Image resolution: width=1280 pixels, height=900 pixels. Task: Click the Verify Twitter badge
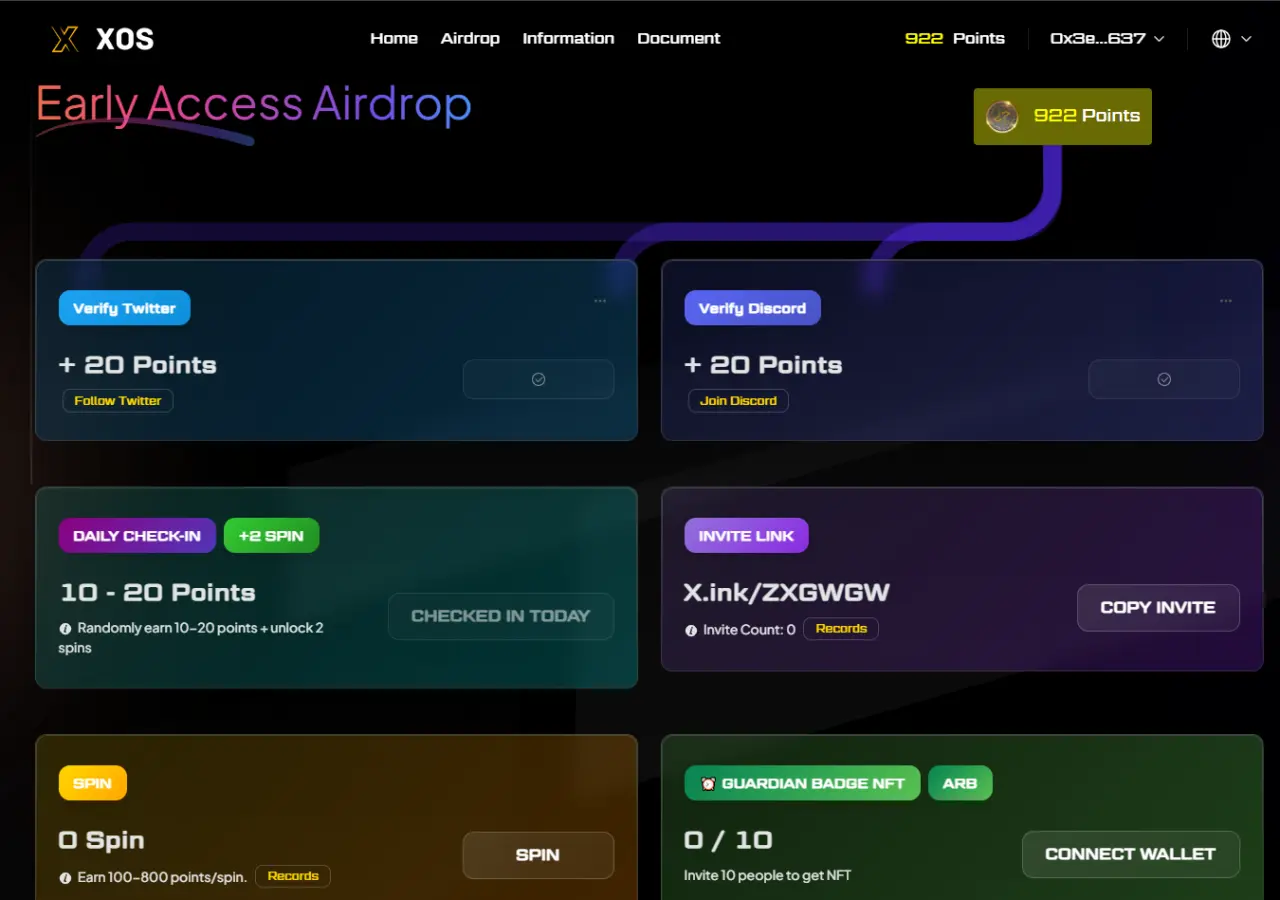[x=125, y=308]
